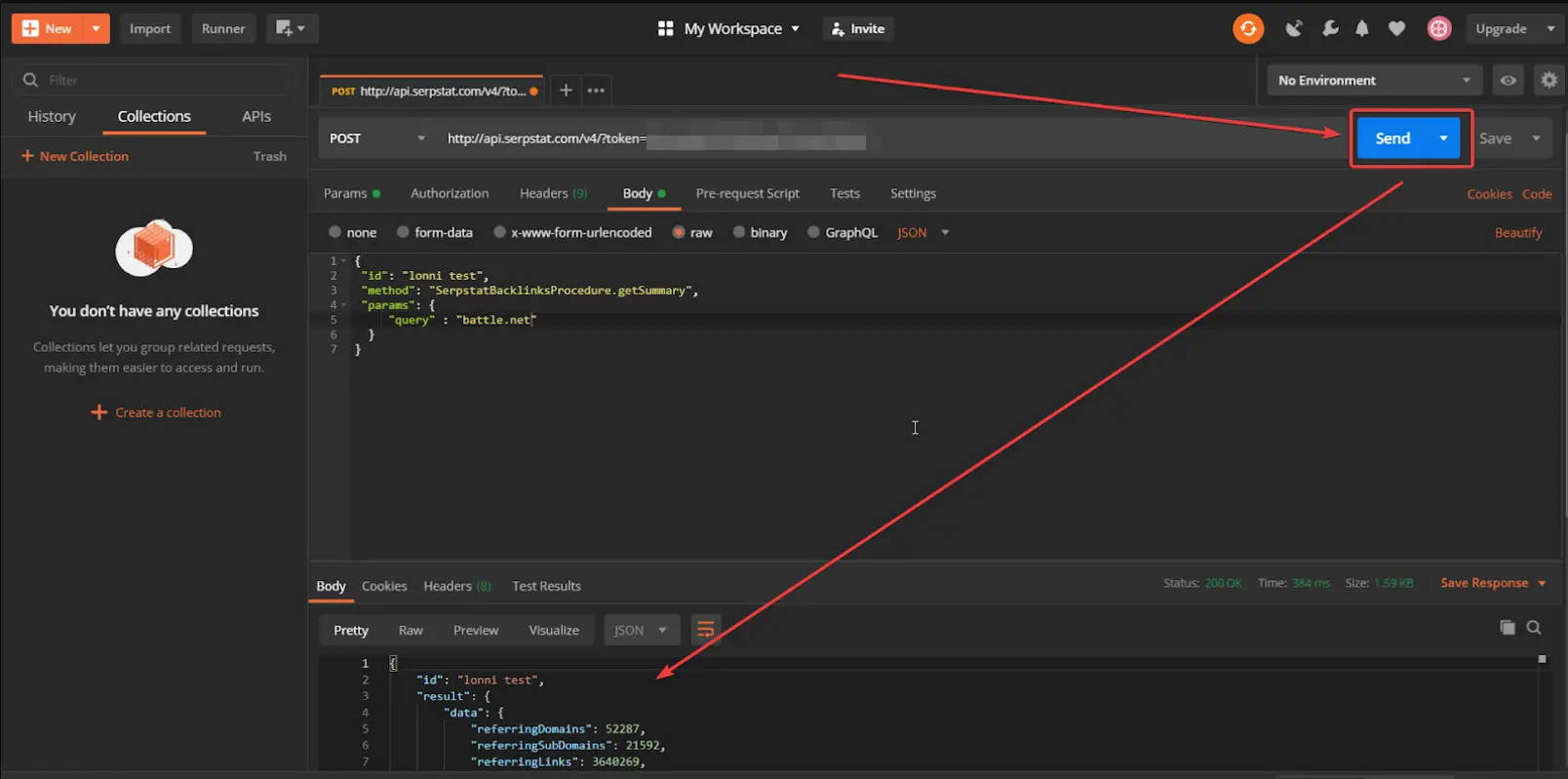
Task: Click the Import button
Action: pyautogui.click(x=150, y=28)
